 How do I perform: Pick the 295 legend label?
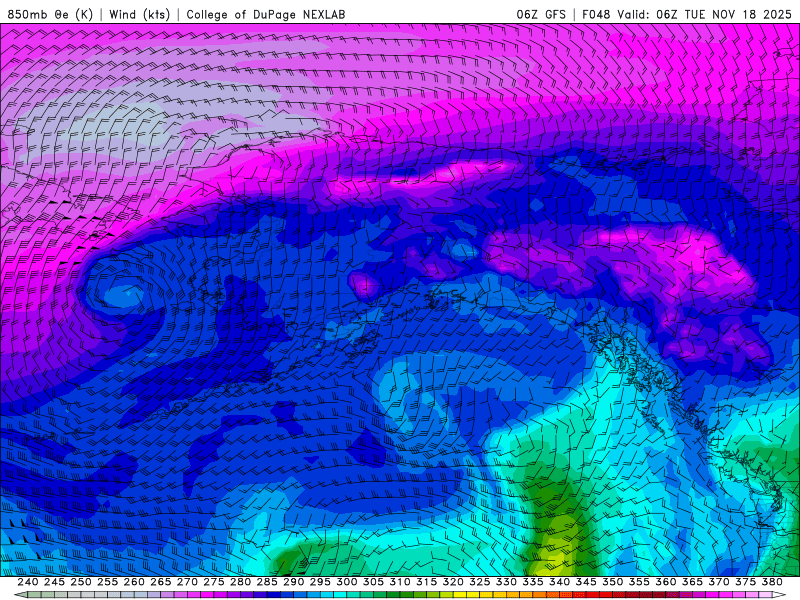click(320, 582)
